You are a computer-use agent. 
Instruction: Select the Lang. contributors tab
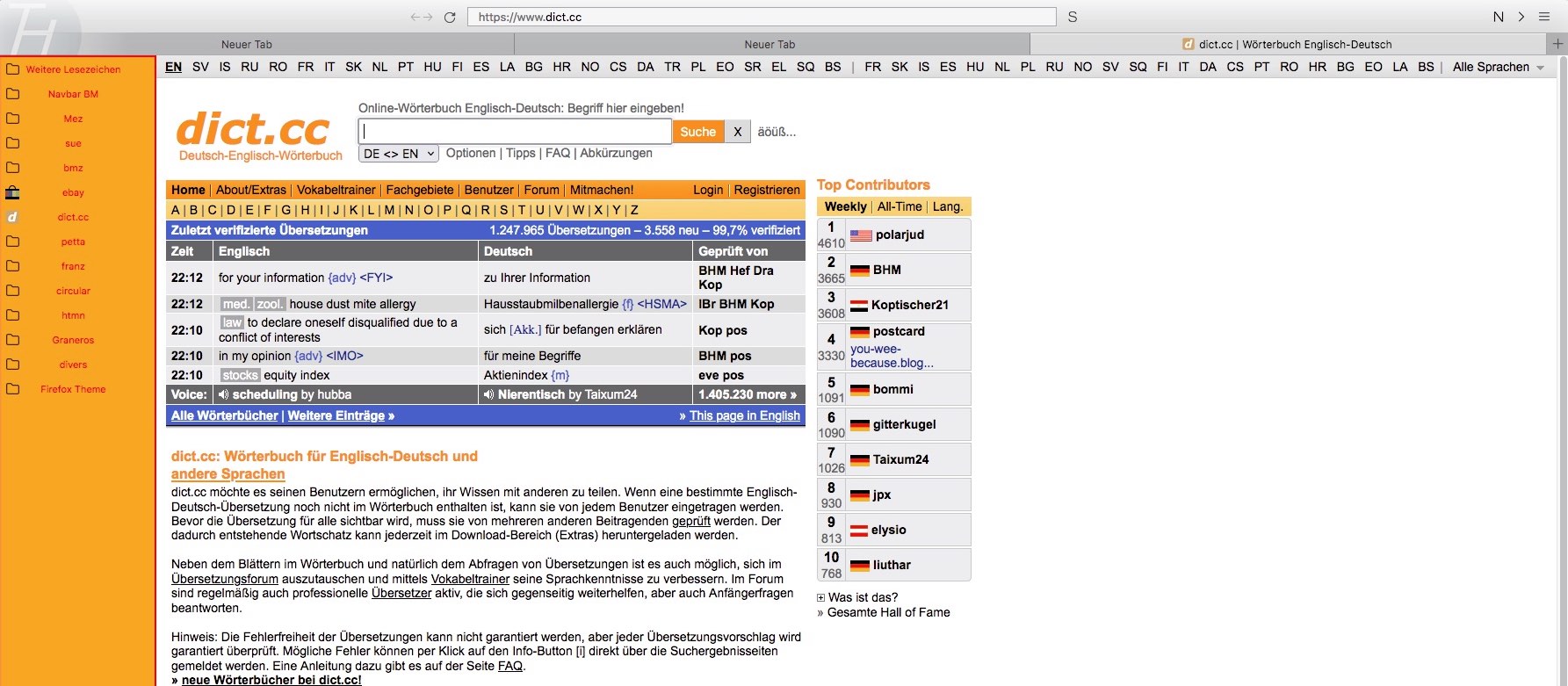pyautogui.click(x=948, y=207)
